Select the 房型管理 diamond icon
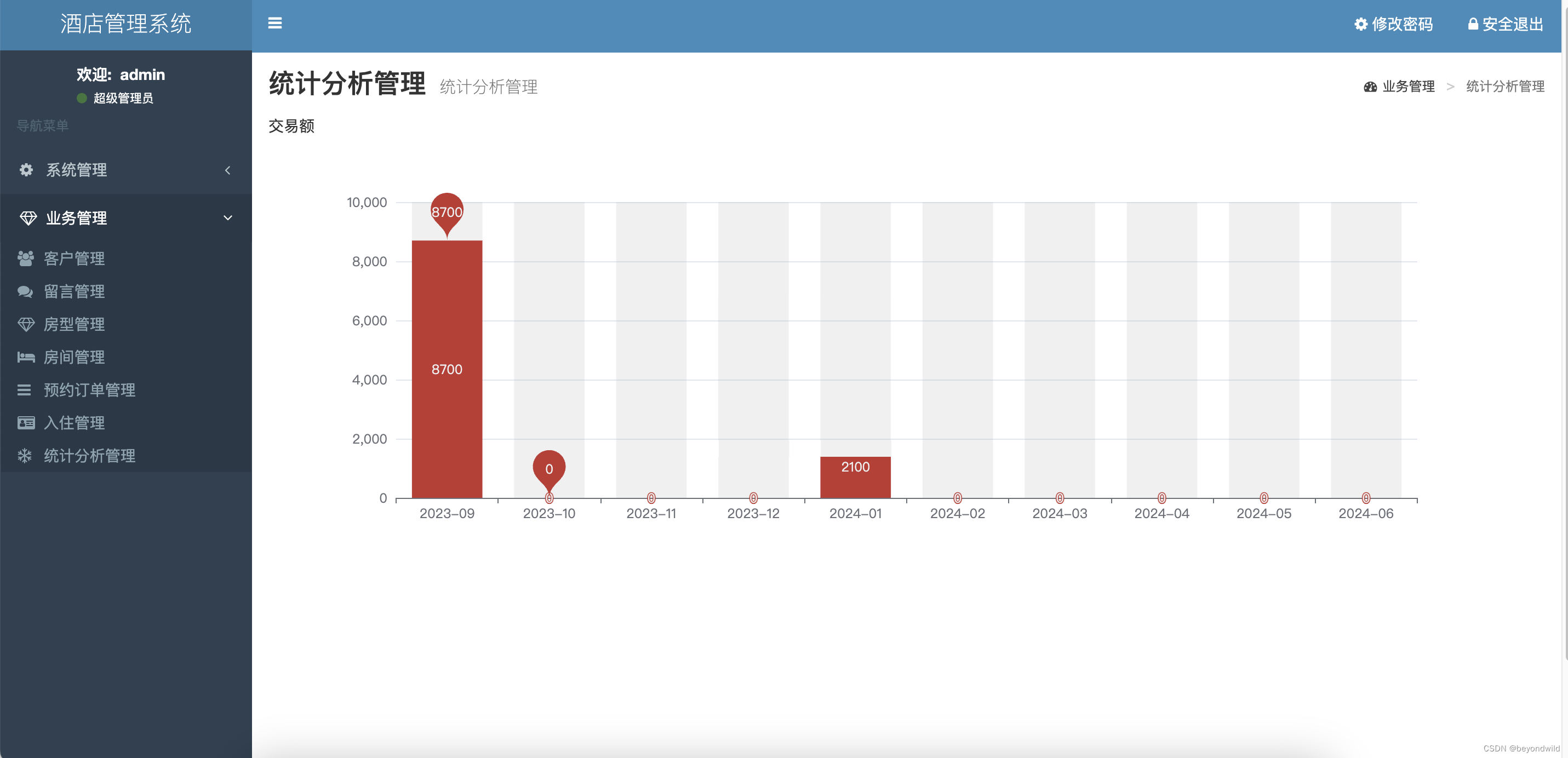Image resolution: width=1568 pixels, height=758 pixels. point(25,324)
